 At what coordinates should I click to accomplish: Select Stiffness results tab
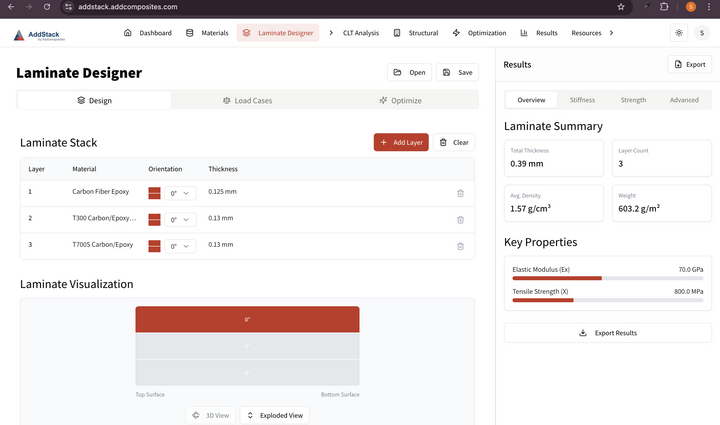pos(582,100)
